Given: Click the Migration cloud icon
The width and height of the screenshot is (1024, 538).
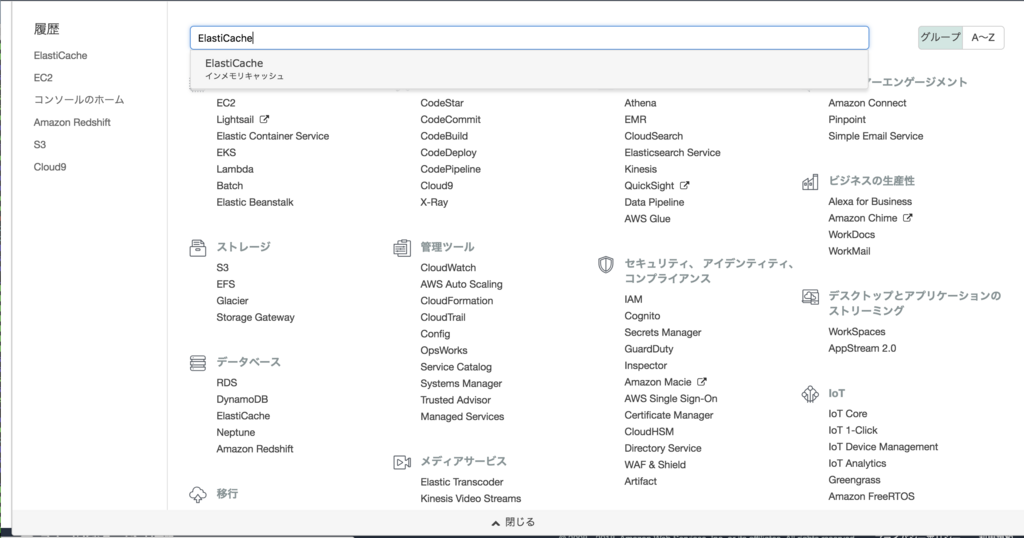Looking at the screenshot, I should pos(197,495).
